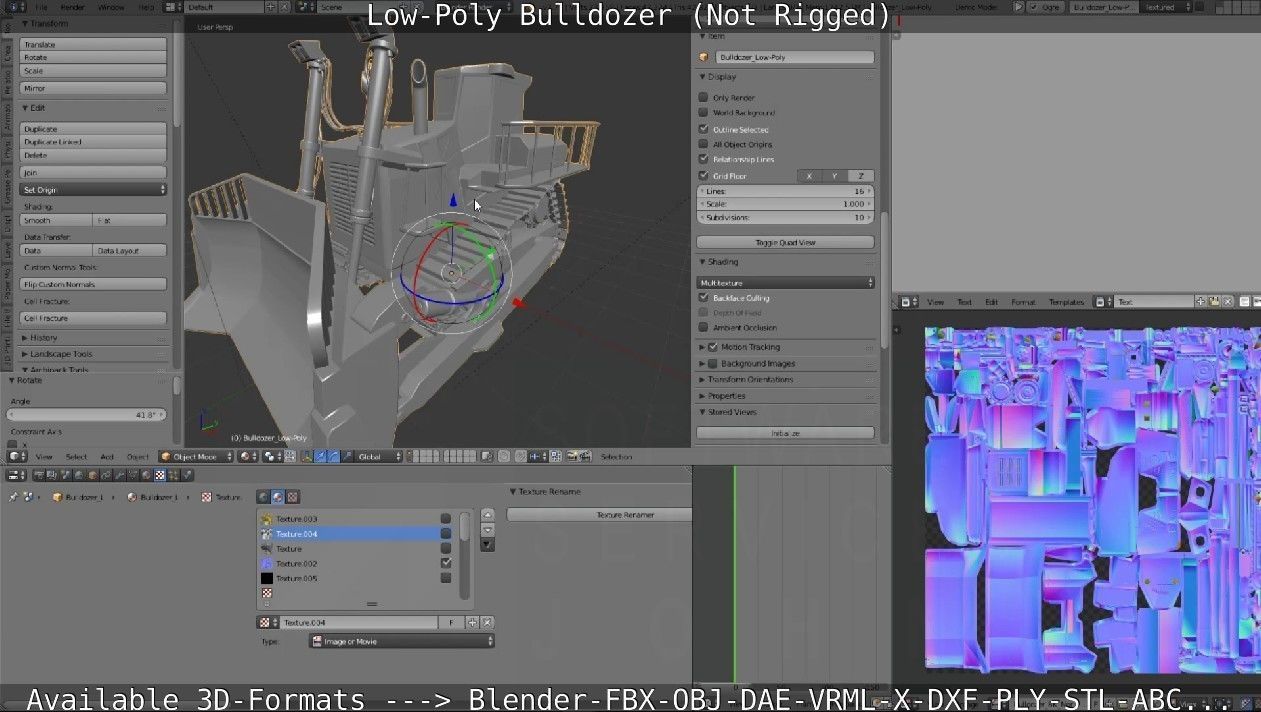Click the Mirror button
This screenshot has width=1261, height=712.
pyautogui.click(x=94, y=88)
